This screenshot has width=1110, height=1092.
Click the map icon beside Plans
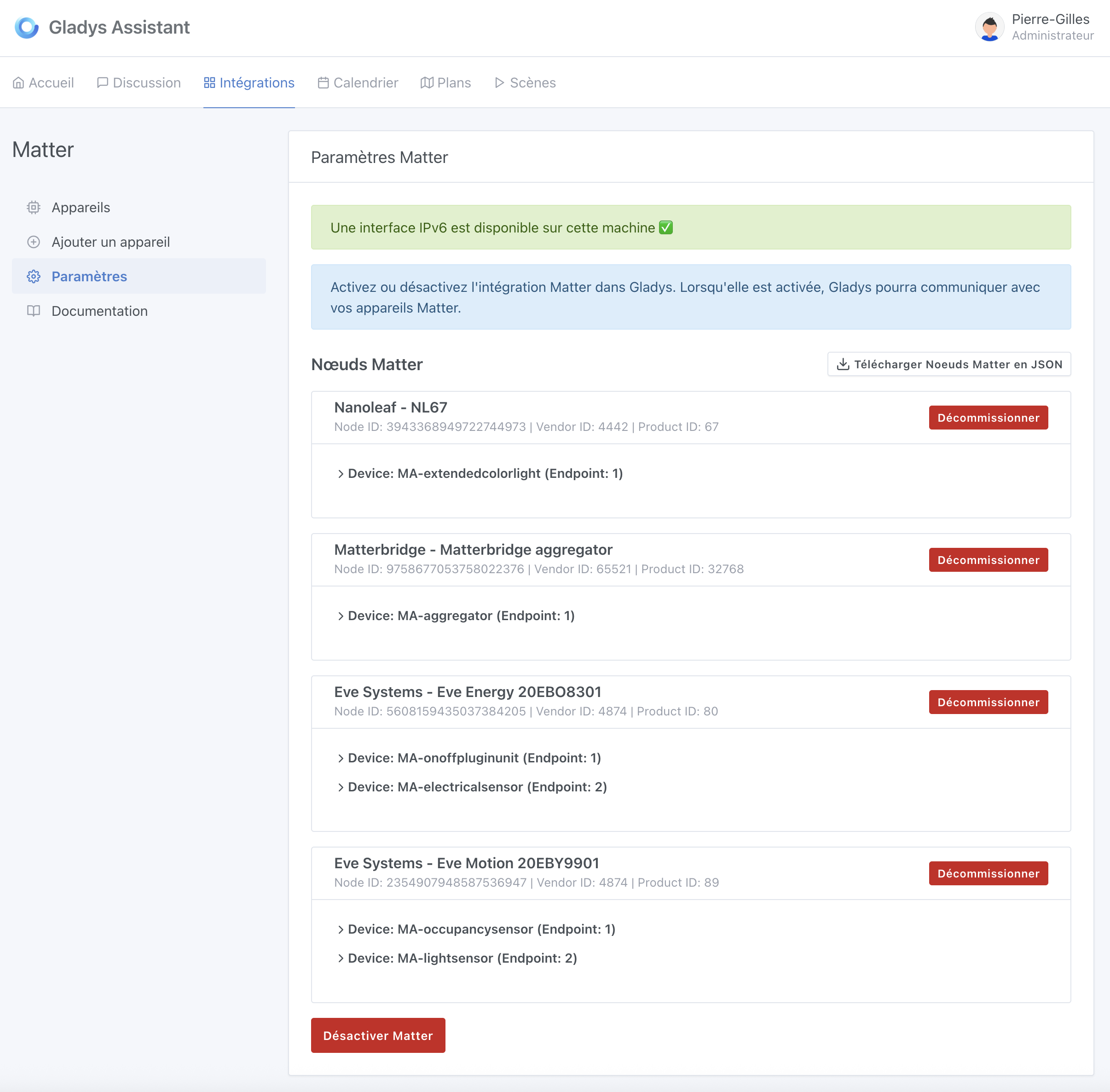click(427, 82)
